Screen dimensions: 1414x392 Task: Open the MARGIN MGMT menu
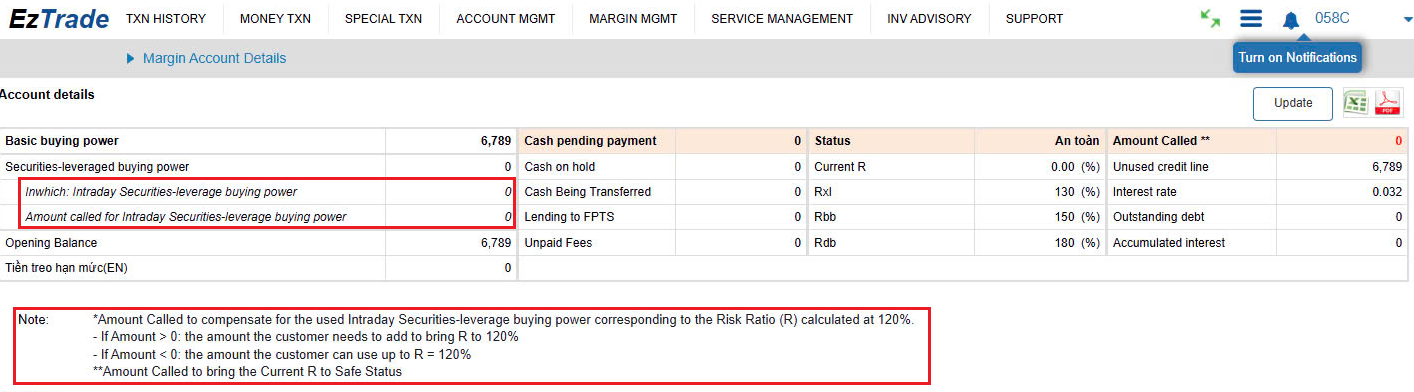point(633,18)
